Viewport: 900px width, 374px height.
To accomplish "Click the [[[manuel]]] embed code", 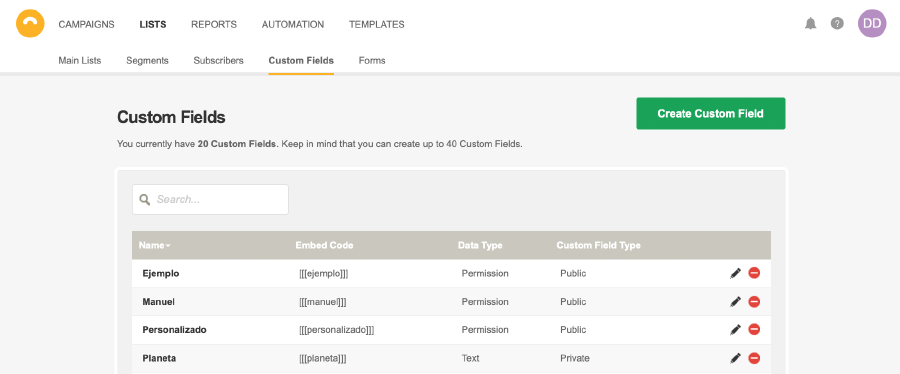I will 323,301.
